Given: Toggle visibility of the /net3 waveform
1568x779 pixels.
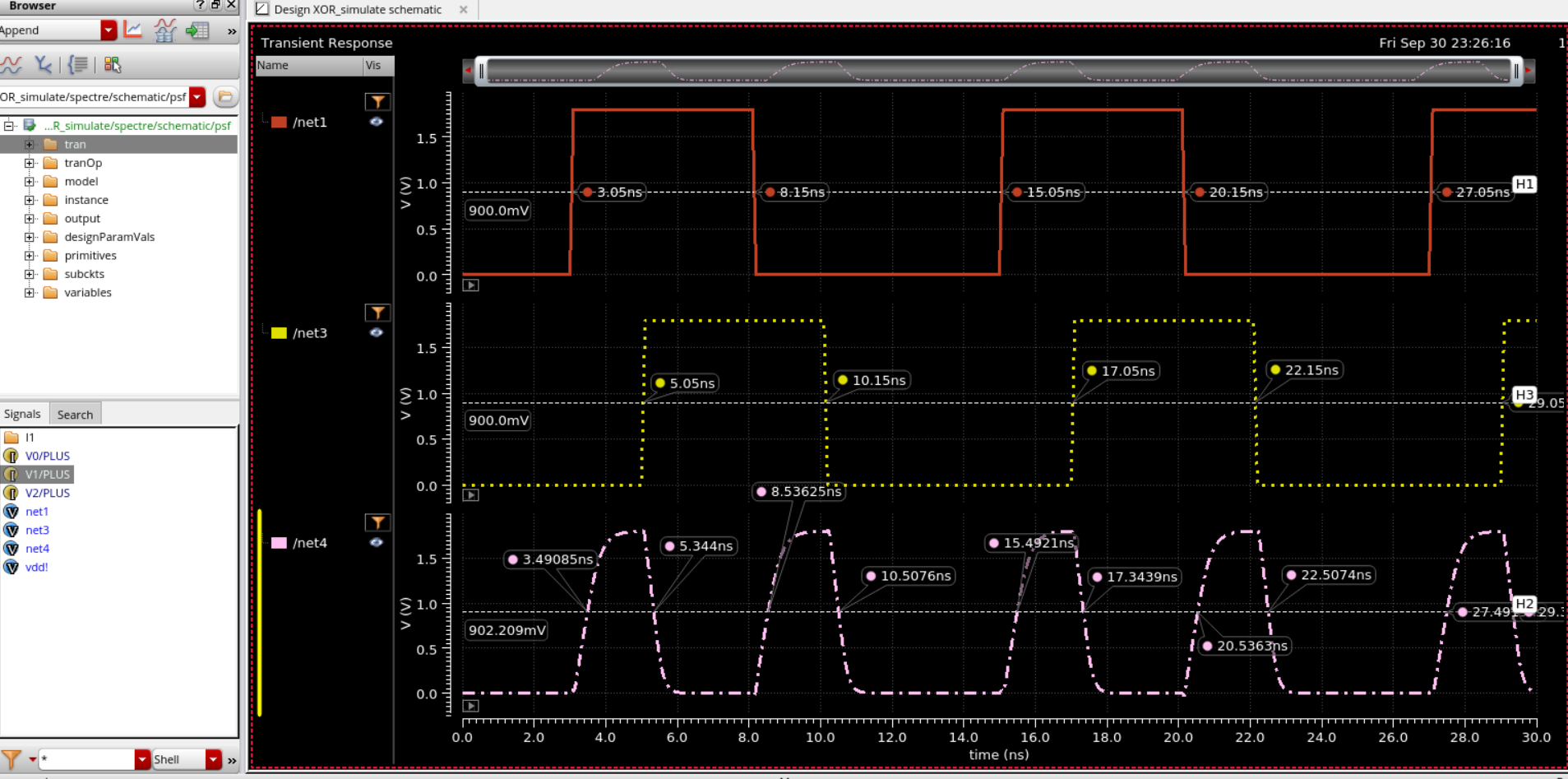Looking at the screenshot, I should (x=377, y=332).
